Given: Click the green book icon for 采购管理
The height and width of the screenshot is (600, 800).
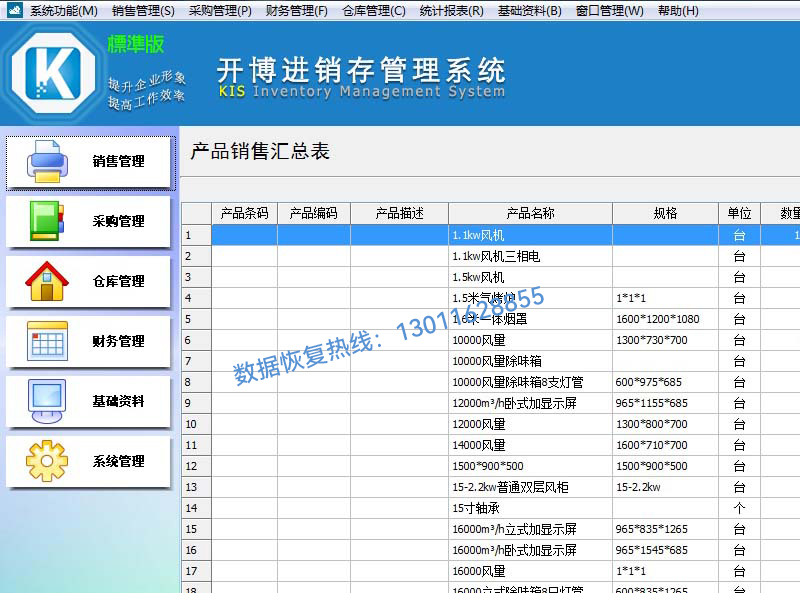Looking at the screenshot, I should coord(47,221).
